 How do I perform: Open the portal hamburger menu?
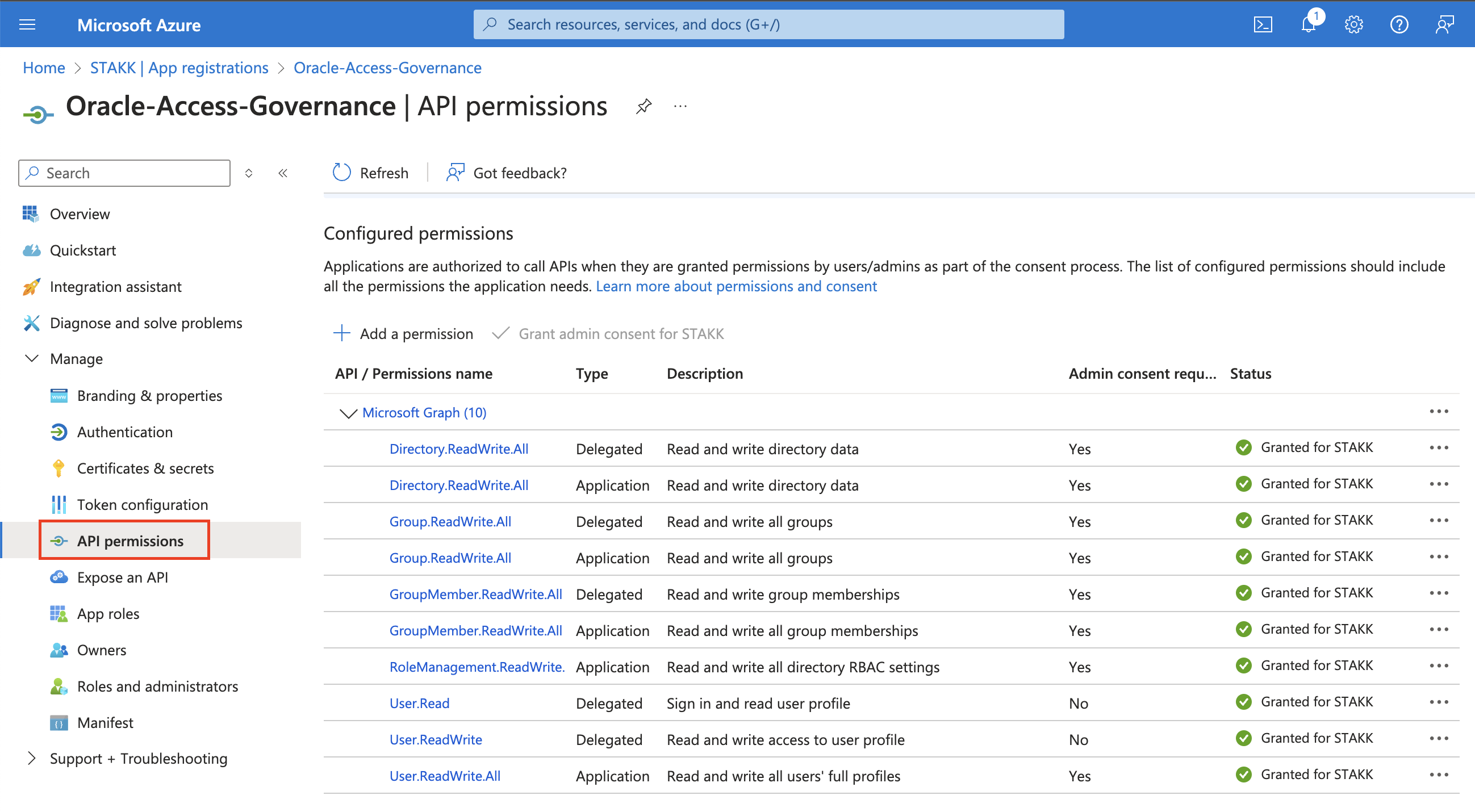[x=27, y=24]
